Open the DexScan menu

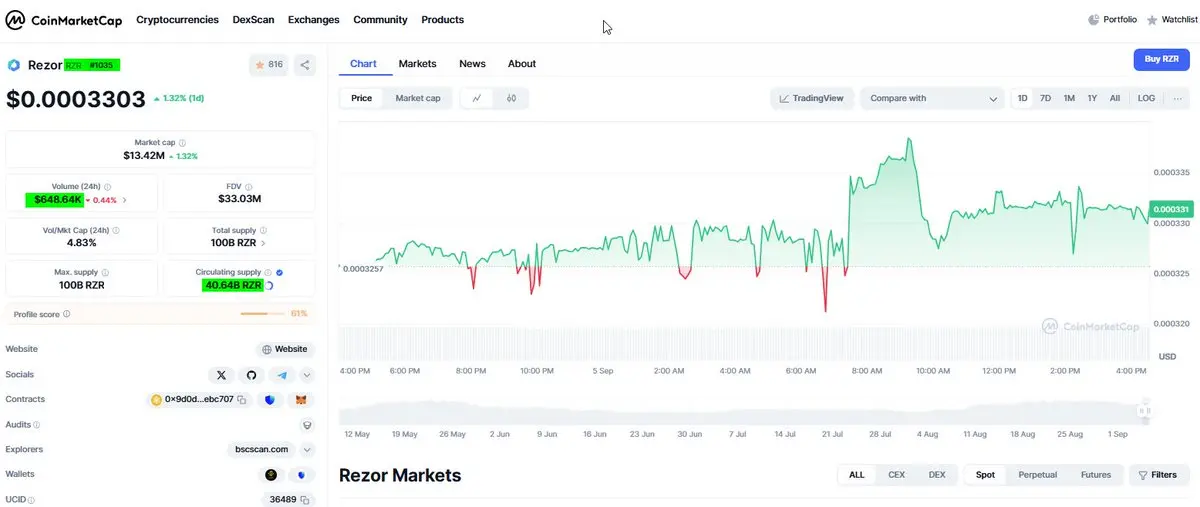coord(253,20)
